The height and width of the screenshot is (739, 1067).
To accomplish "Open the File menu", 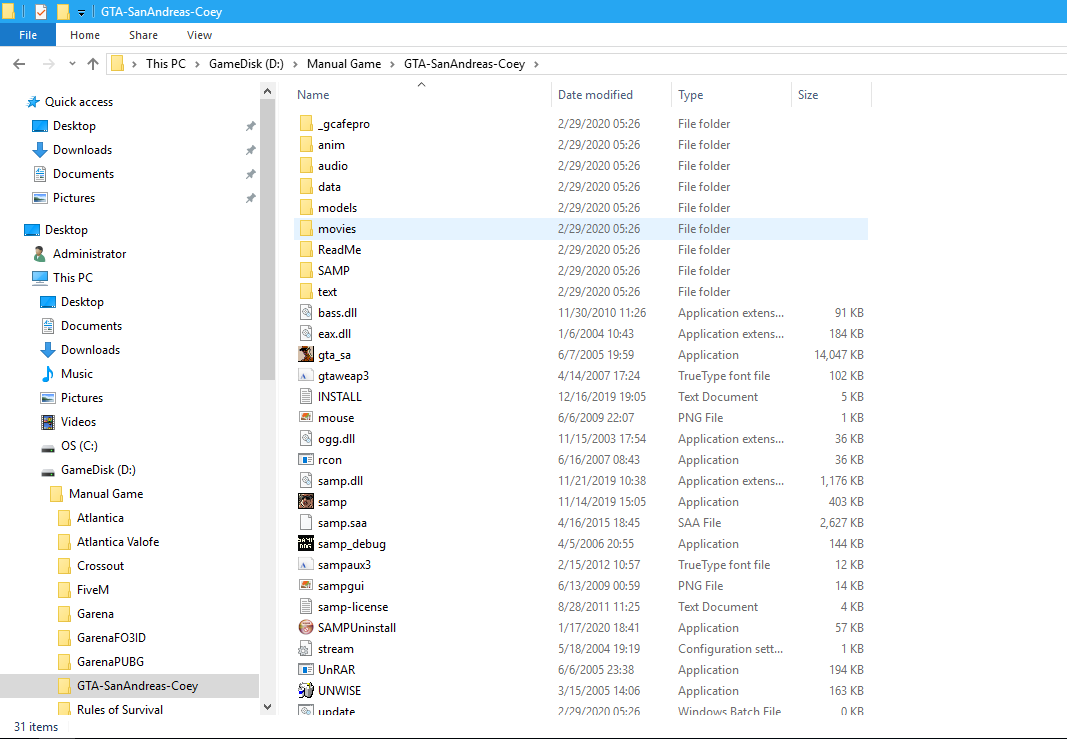I will 28,35.
